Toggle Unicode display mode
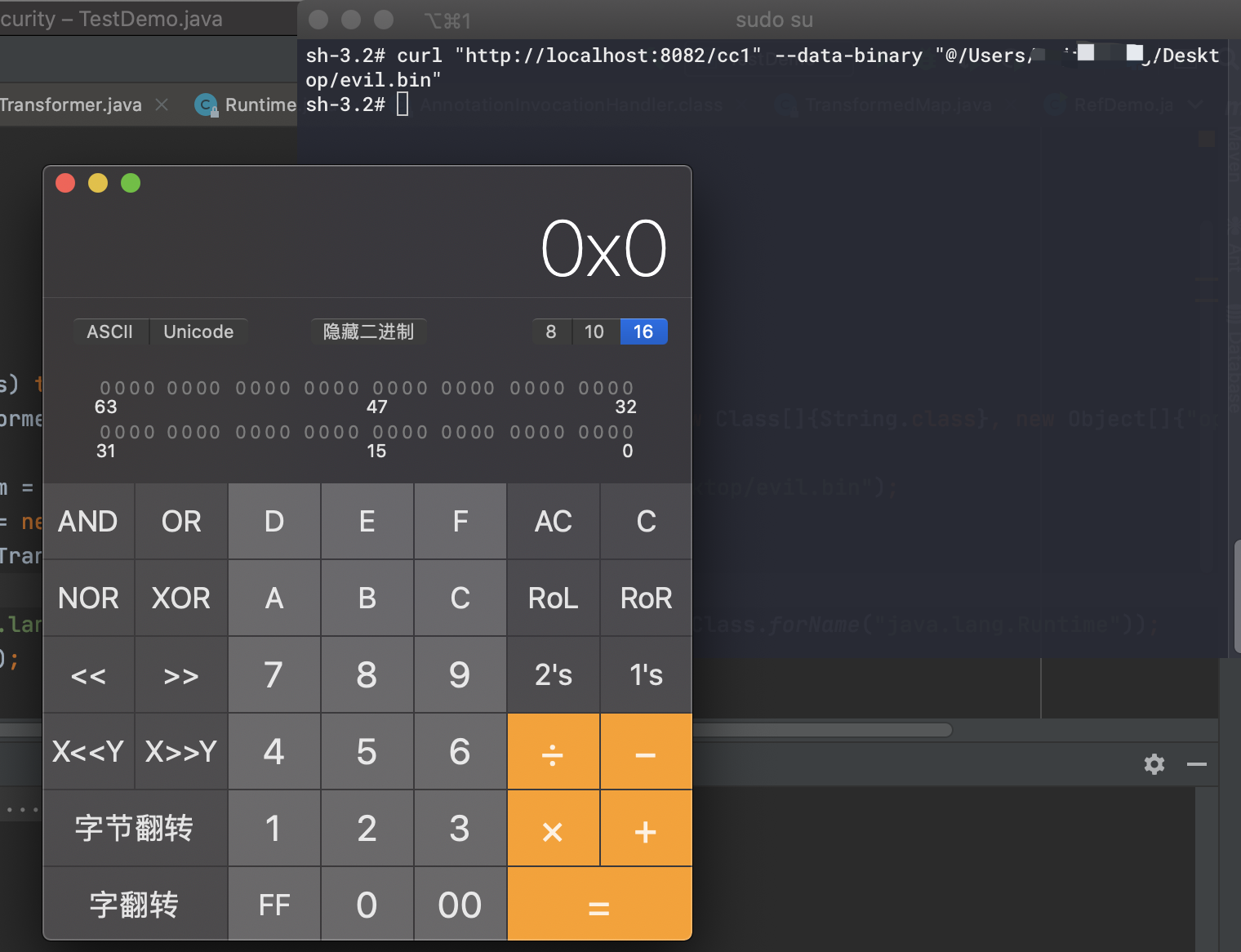This screenshot has height=952, width=1241. pyautogui.click(x=198, y=331)
